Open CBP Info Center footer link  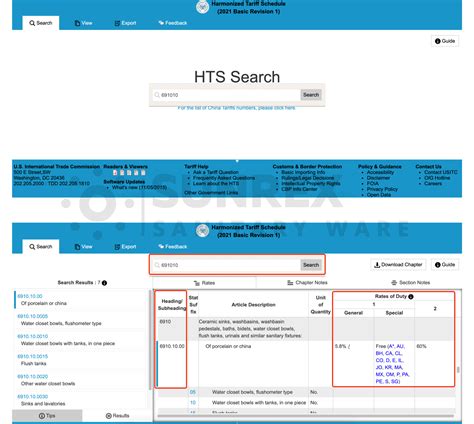(x=299, y=189)
